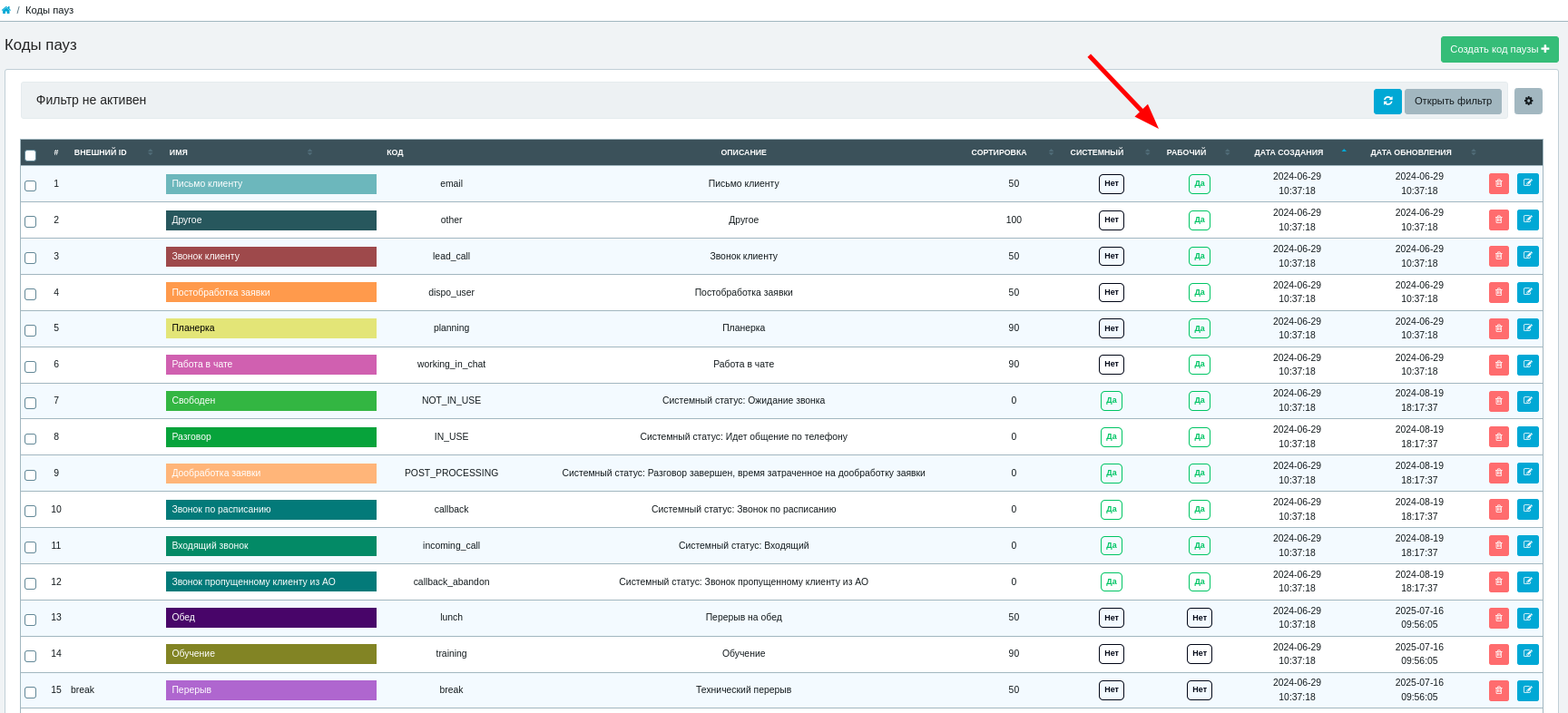Check the row 15 Перерыв checkbox
This screenshot has width=1568, height=713.
click(31, 693)
